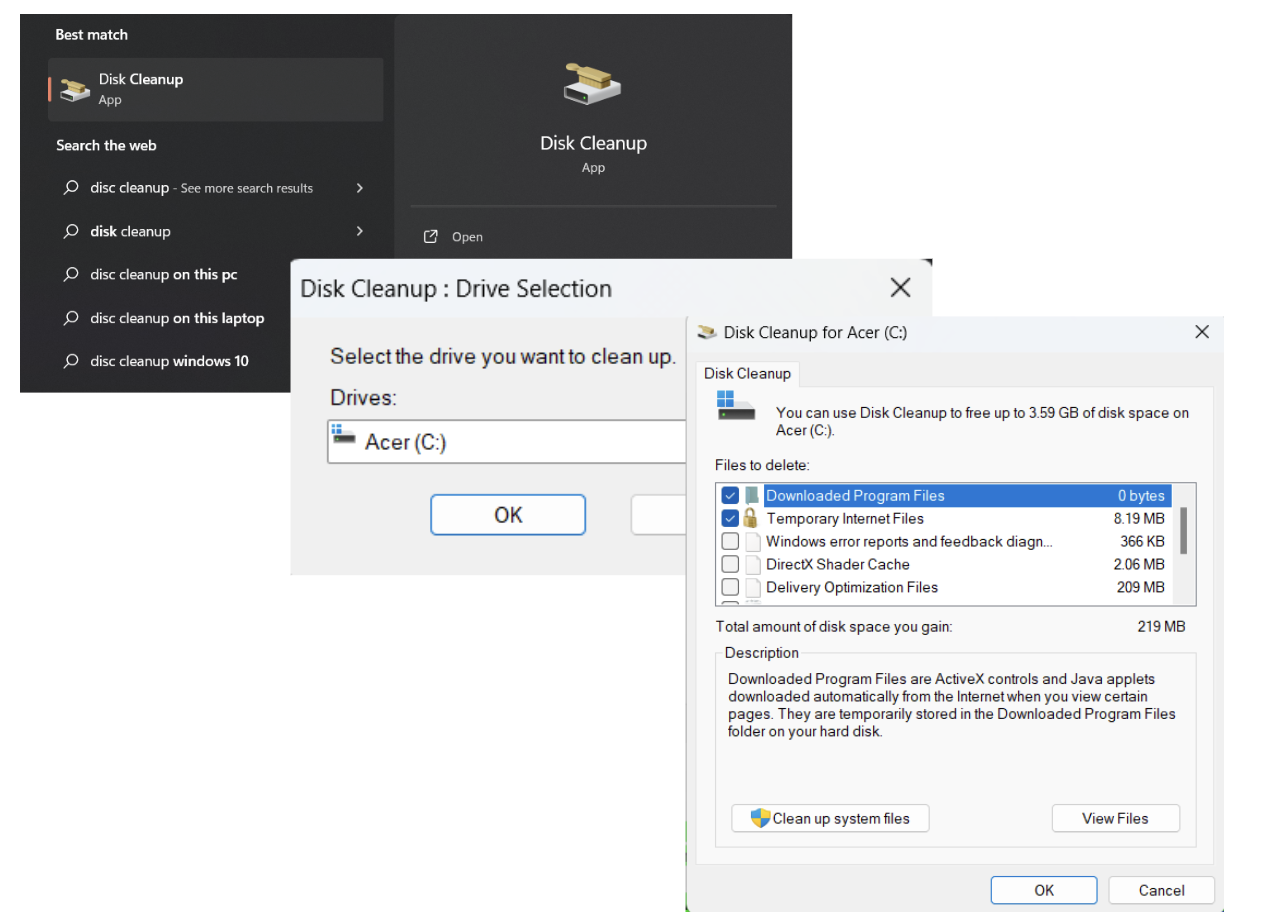Screen dimensions: 1274x920
Task: Click OK in Drive Selection dialog
Action: pyautogui.click(x=508, y=515)
